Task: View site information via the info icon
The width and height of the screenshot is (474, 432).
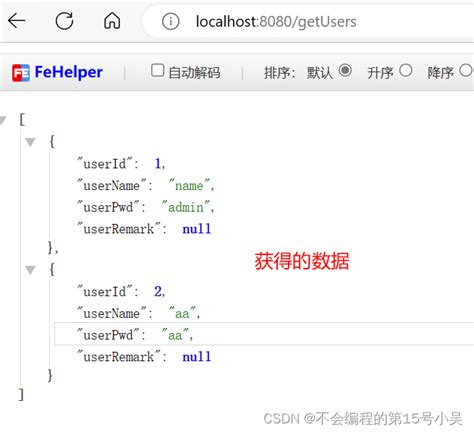Action: pyautogui.click(x=171, y=22)
